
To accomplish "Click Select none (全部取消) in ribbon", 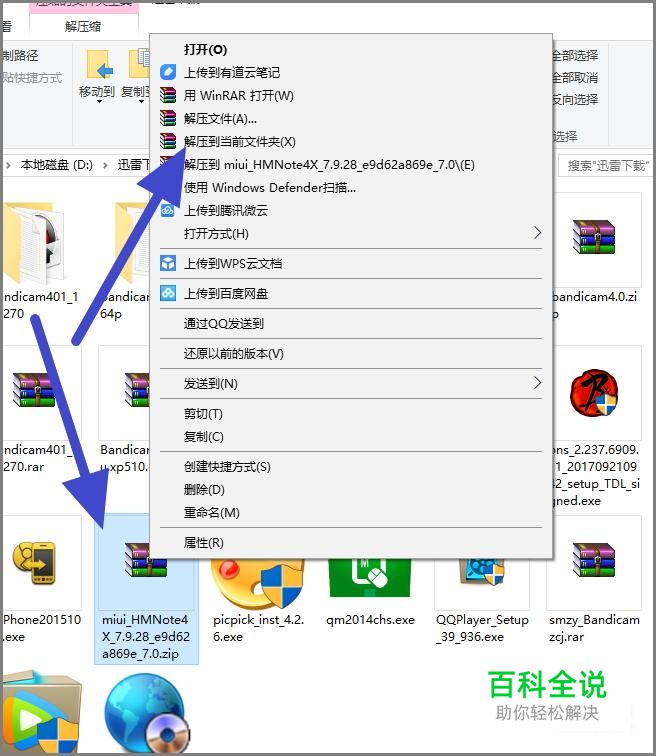I will 575,78.
